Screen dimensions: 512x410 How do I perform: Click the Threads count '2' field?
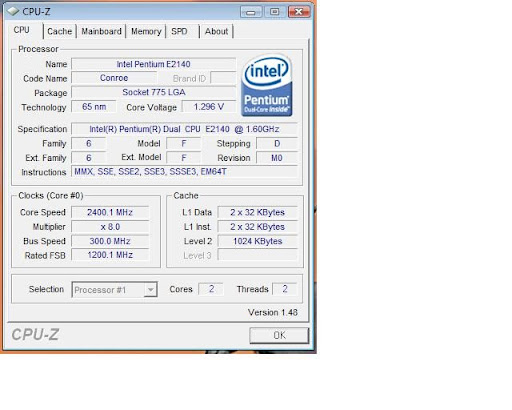coord(285,289)
